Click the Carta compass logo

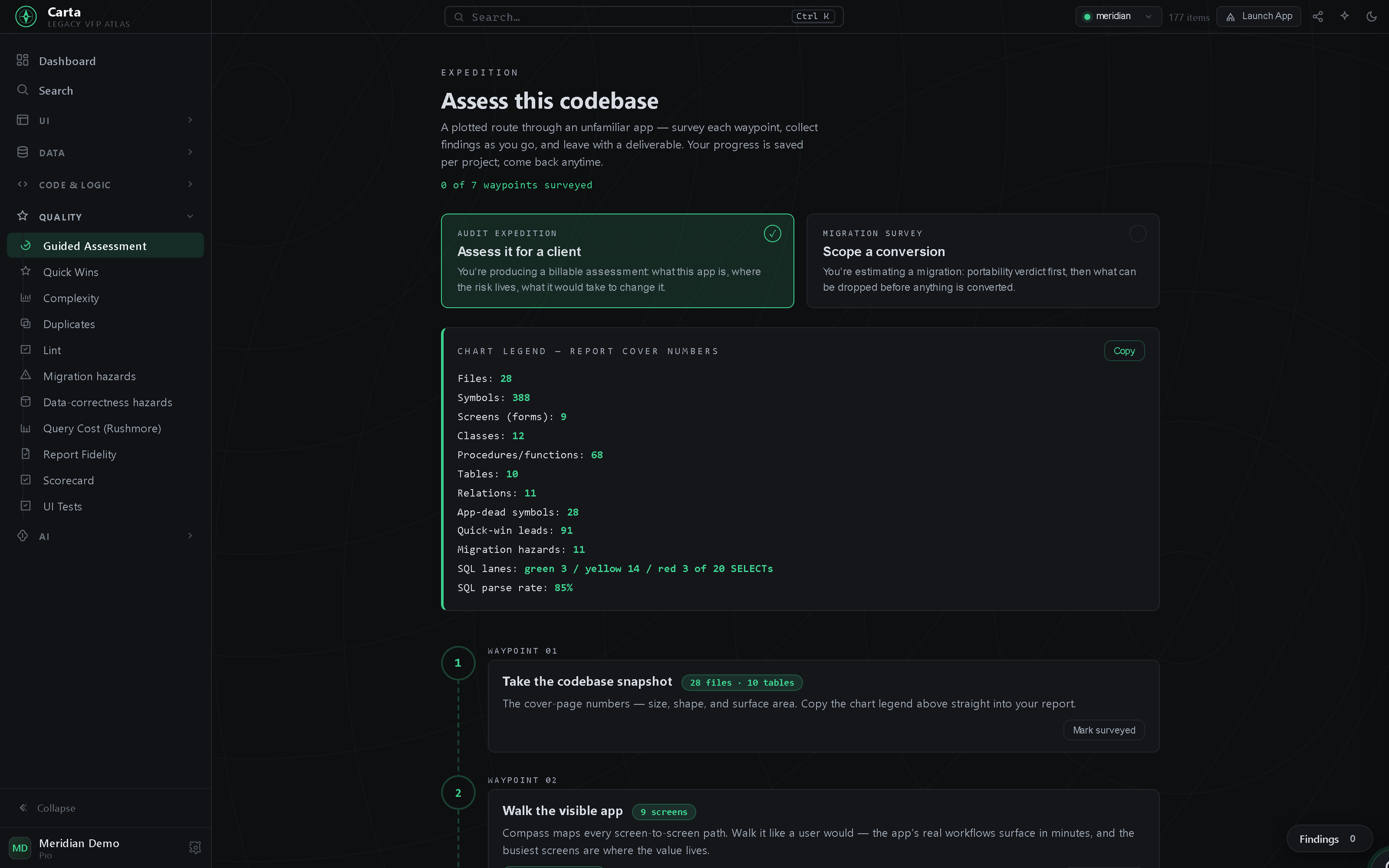[26, 16]
